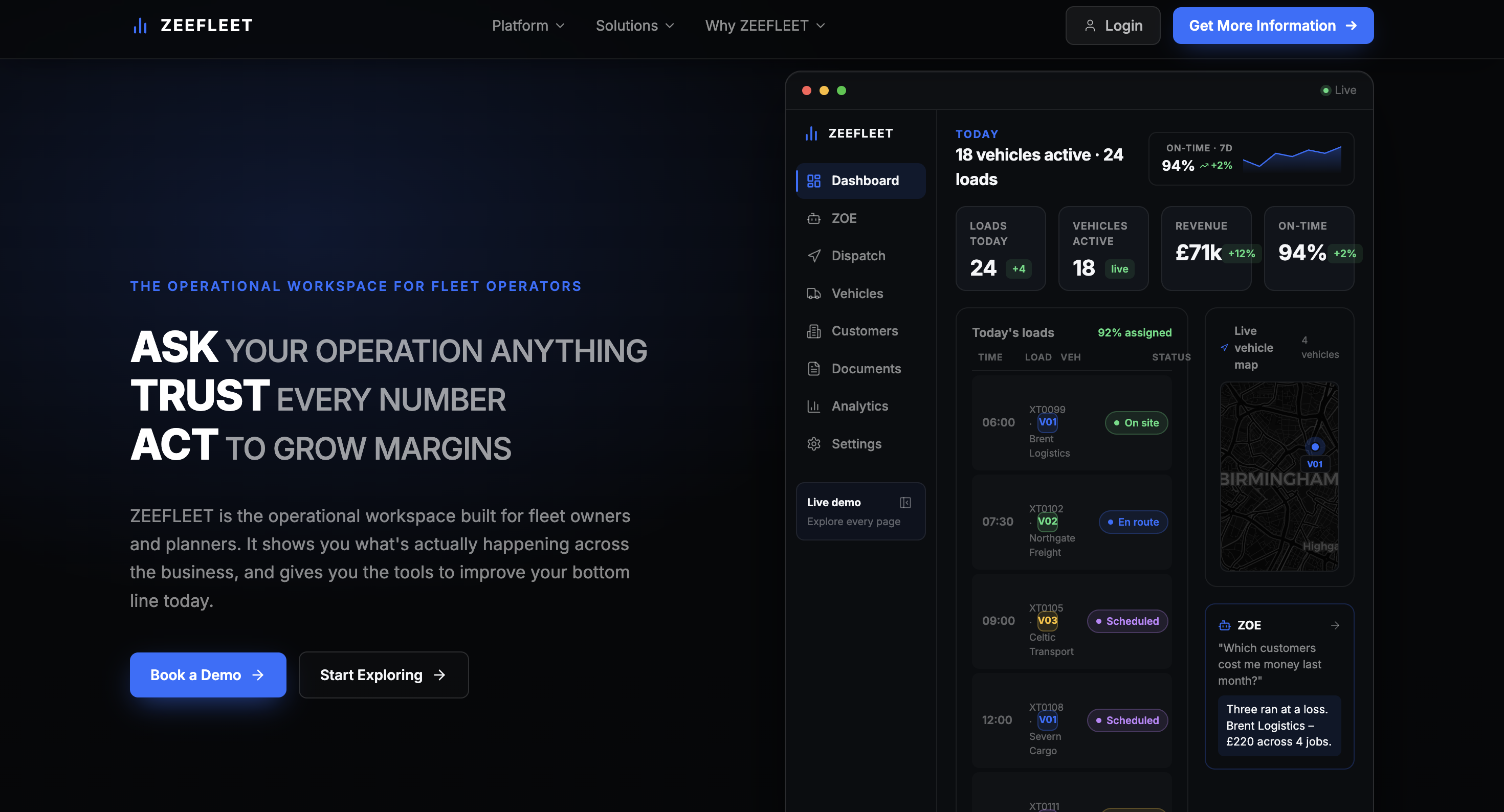Expand the Why ZEEFLEET dropdown
1504x812 pixels.
point(765,26)
